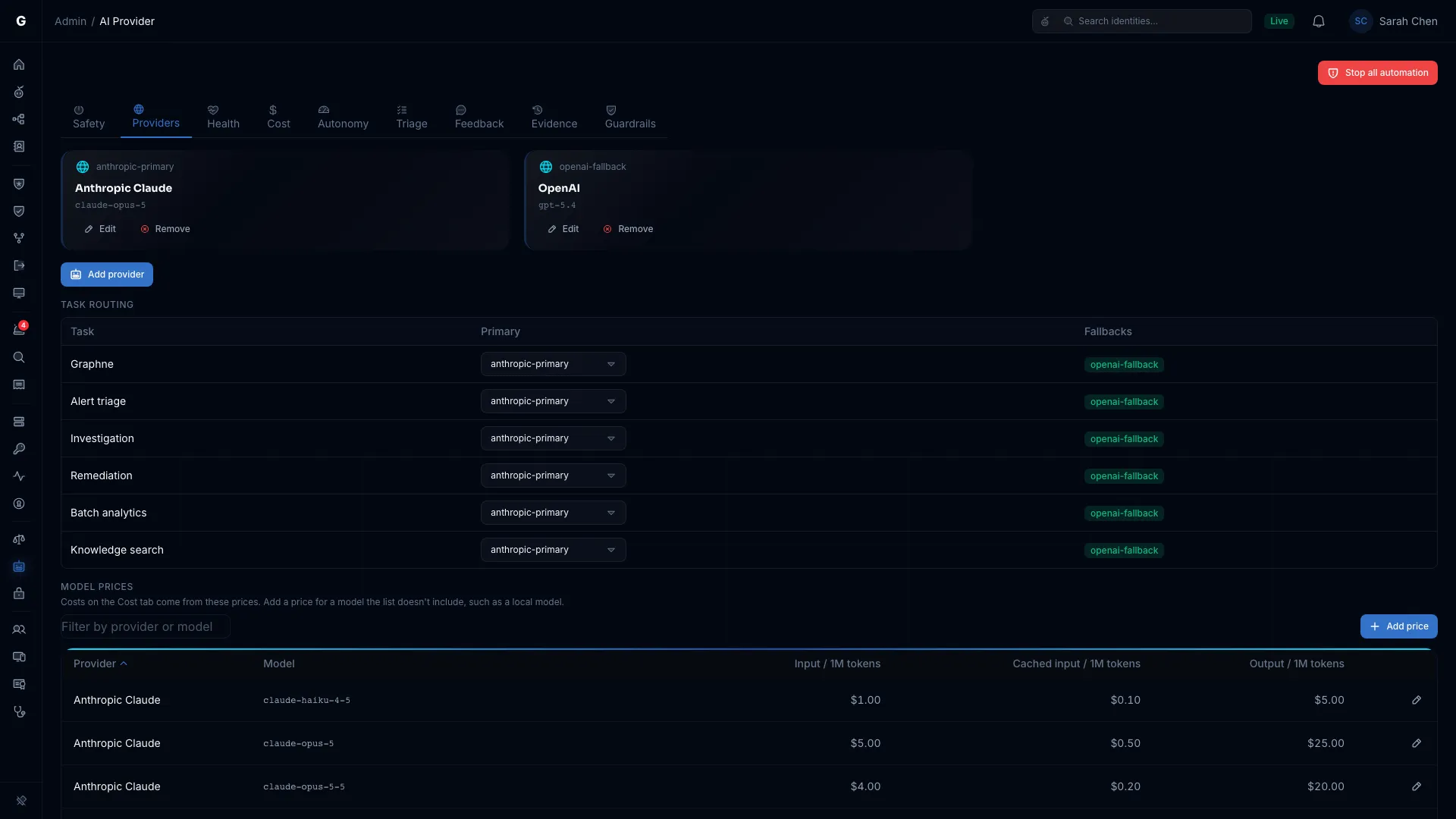Edit the OpenAI provider card
The height and width of the screenshot is (819, 1456).
click(563, 229)
